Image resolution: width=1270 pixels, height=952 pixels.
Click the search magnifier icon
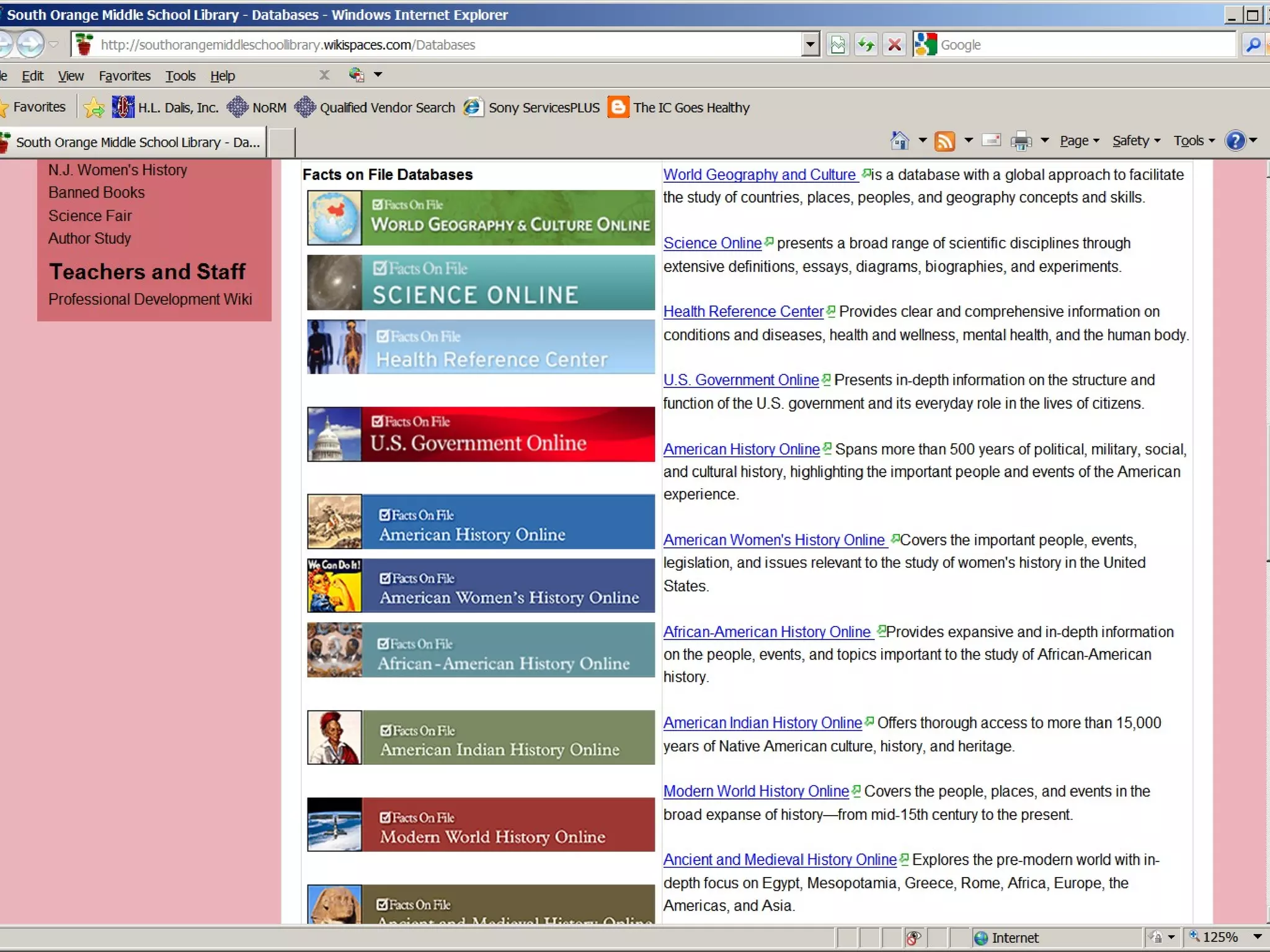[1253, 45]
